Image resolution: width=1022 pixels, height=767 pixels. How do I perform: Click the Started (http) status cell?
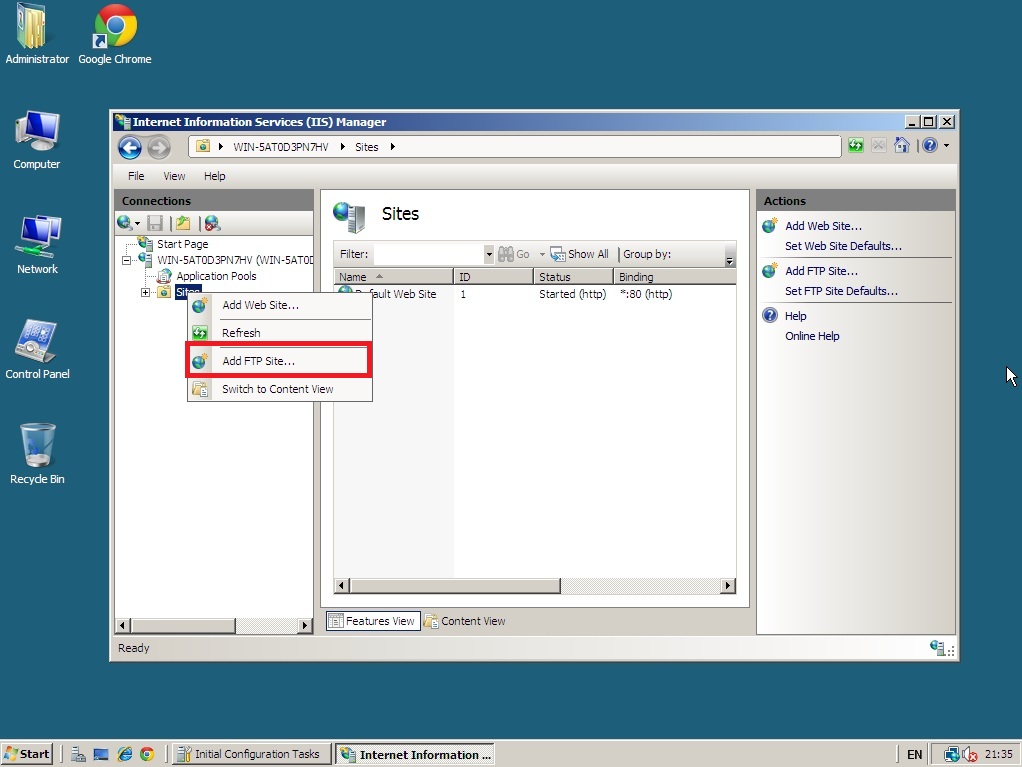(x=572, y=294)
